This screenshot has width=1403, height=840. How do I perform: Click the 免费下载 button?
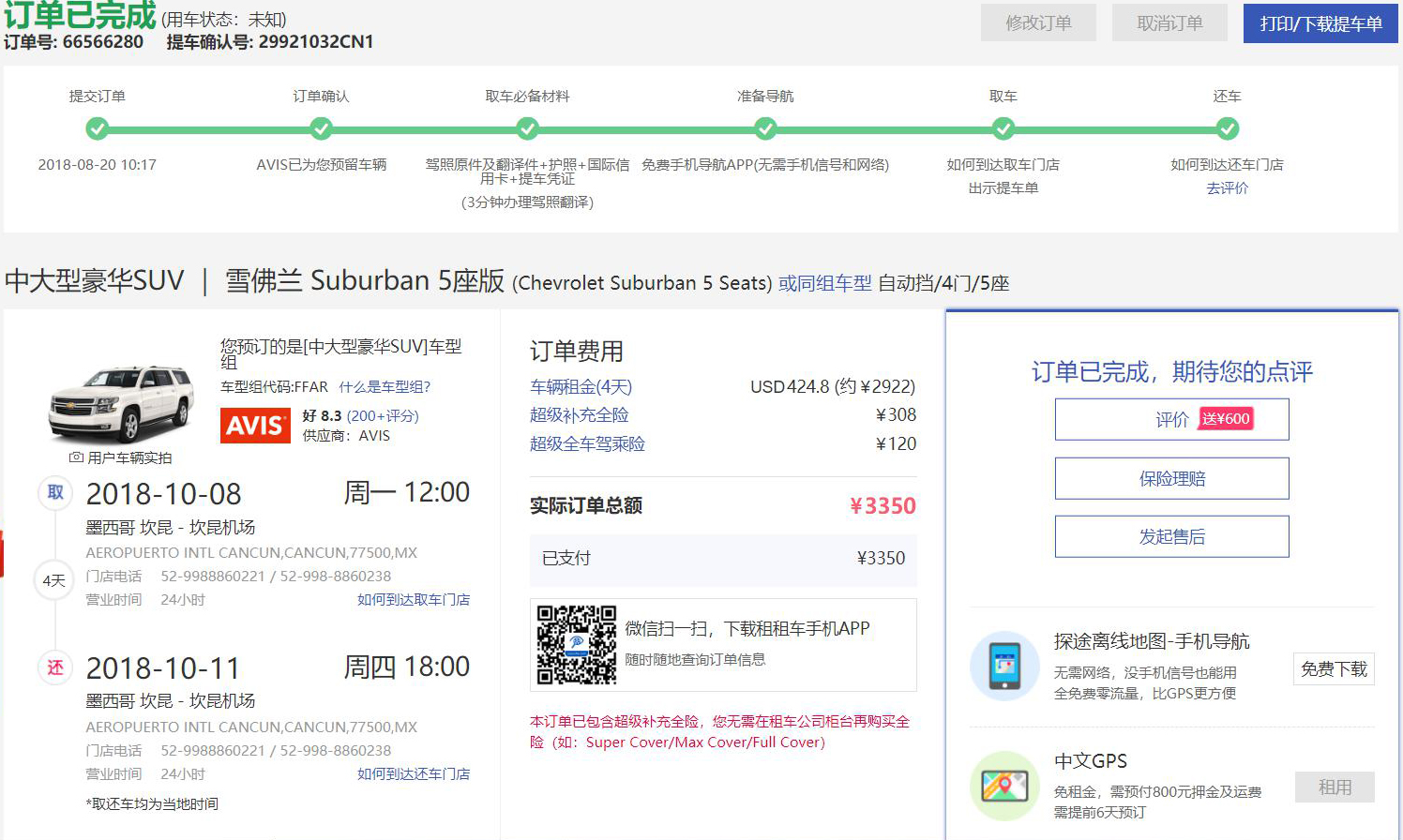click(1334, 668)
